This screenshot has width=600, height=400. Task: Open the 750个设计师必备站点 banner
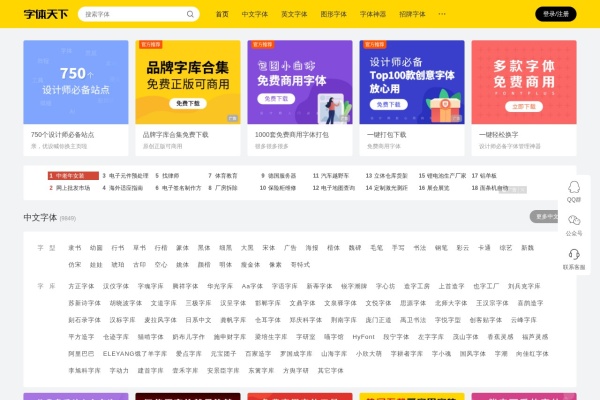click(x=76, y=82)
